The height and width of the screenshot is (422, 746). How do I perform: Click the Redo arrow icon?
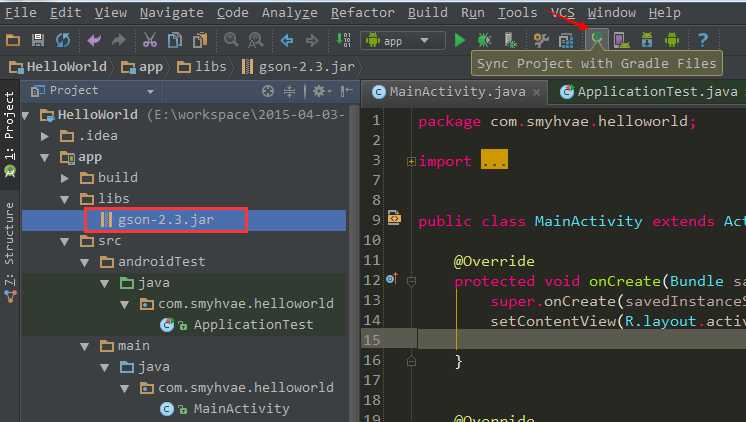click(118, 40)
